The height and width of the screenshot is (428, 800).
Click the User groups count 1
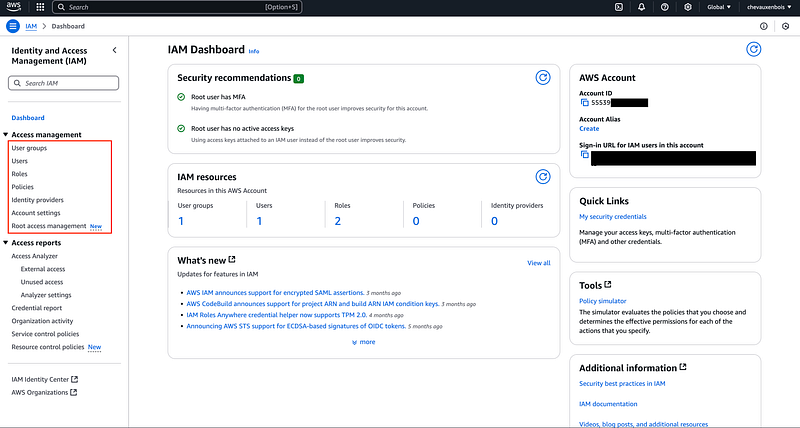coord(181,221)
